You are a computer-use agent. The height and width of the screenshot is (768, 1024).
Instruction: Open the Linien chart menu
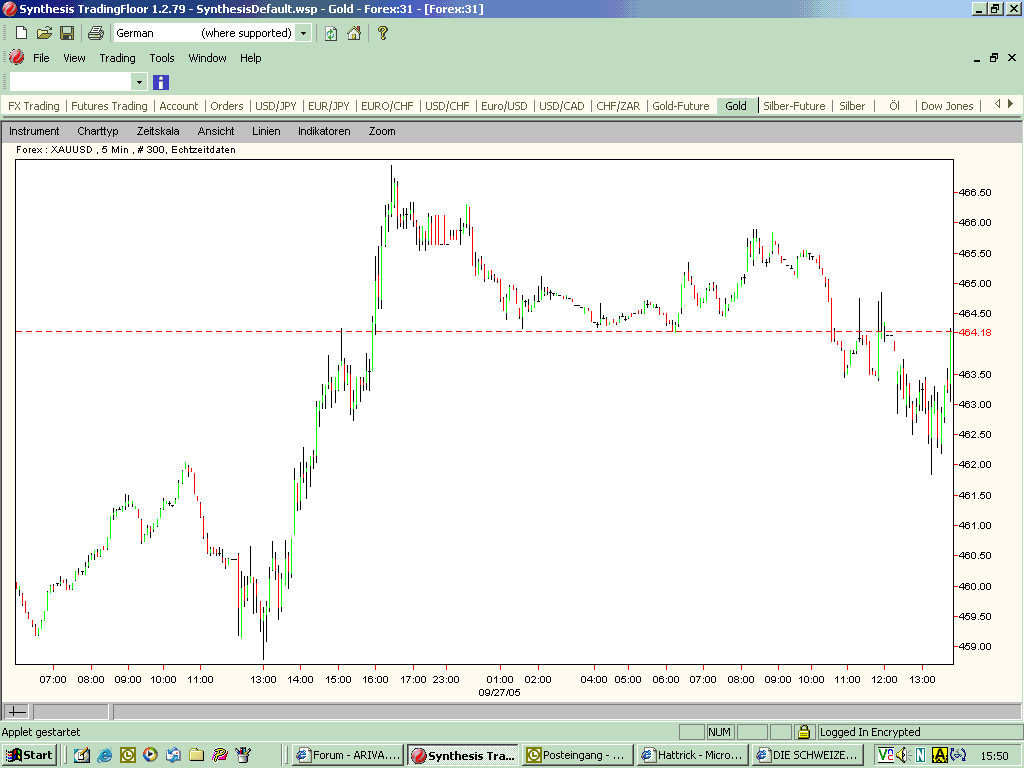(x=266, y=131)
